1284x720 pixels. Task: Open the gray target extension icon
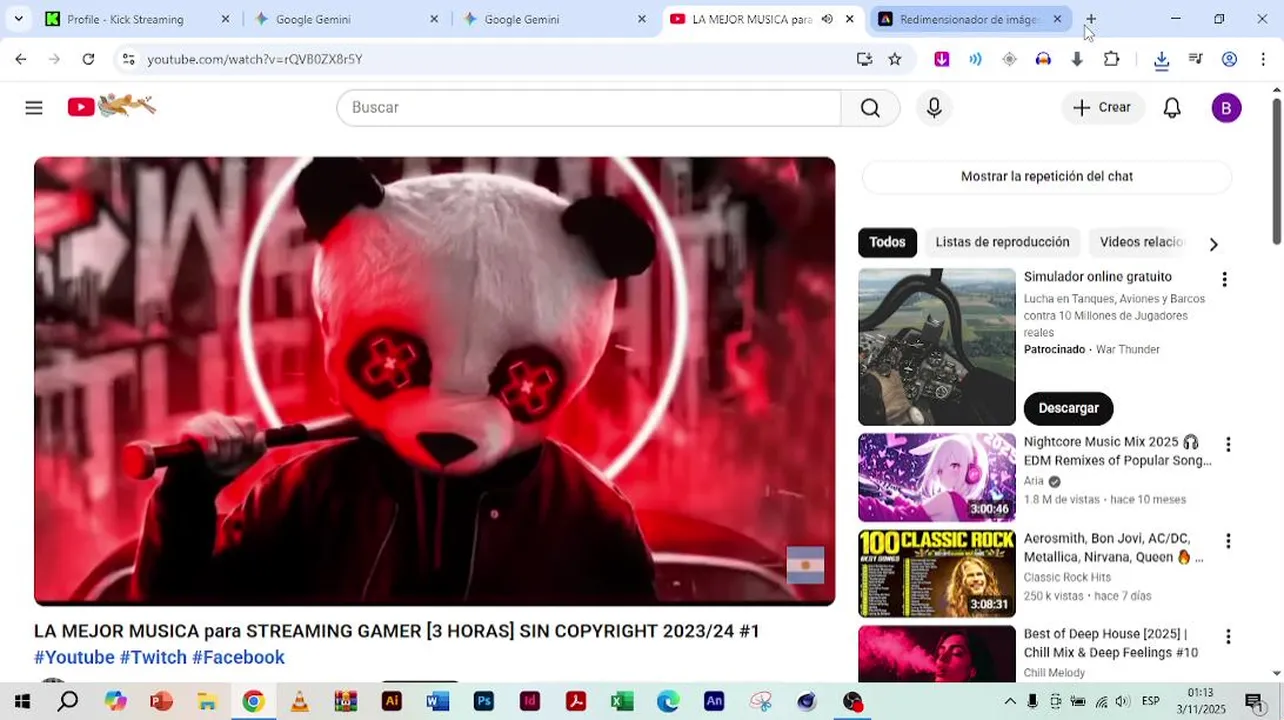click(x=1009, y=59)
